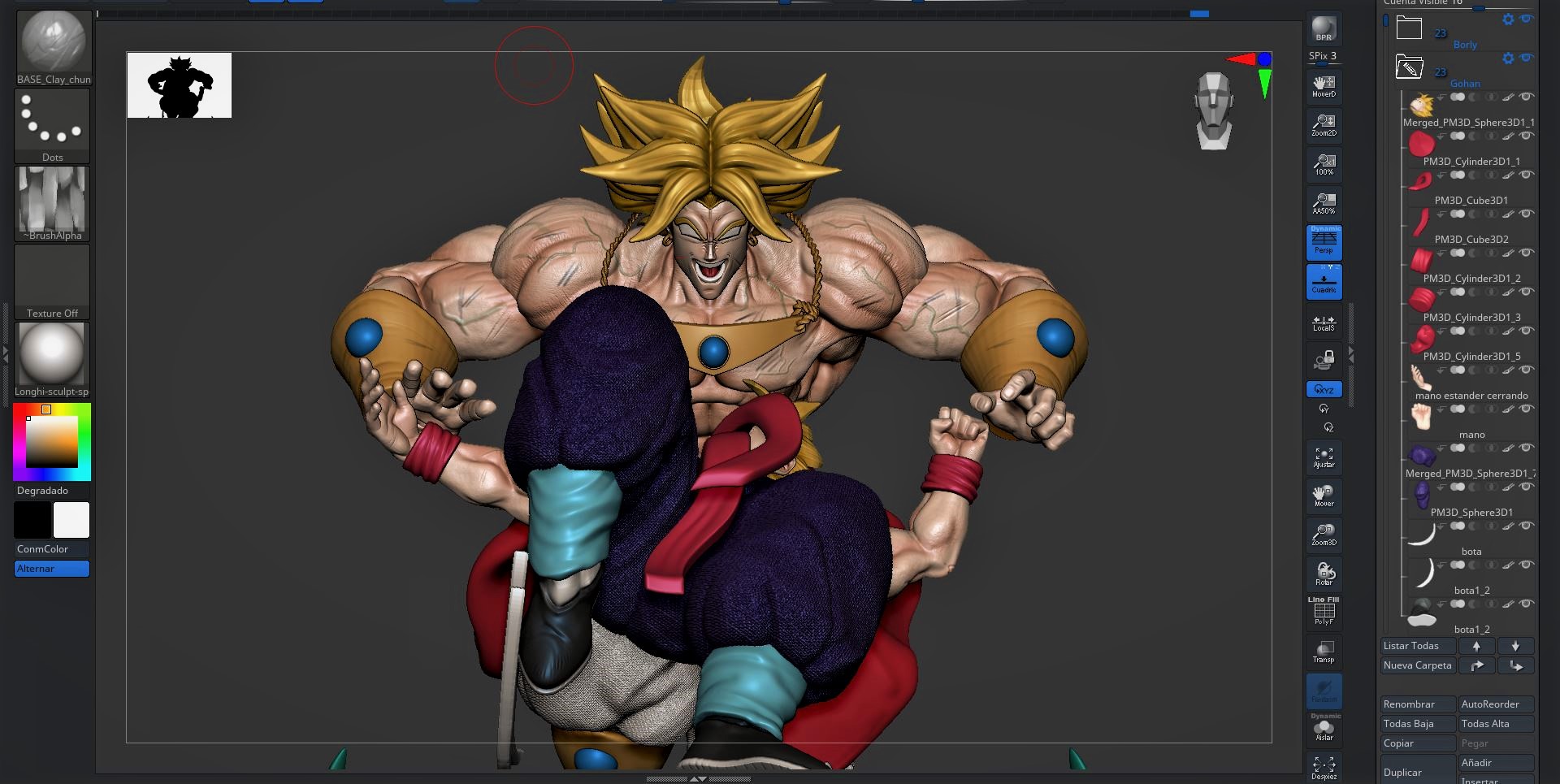Toggle Aislar dynamic solo mode
This screenshot has width=1560, height=784.
1324,728
